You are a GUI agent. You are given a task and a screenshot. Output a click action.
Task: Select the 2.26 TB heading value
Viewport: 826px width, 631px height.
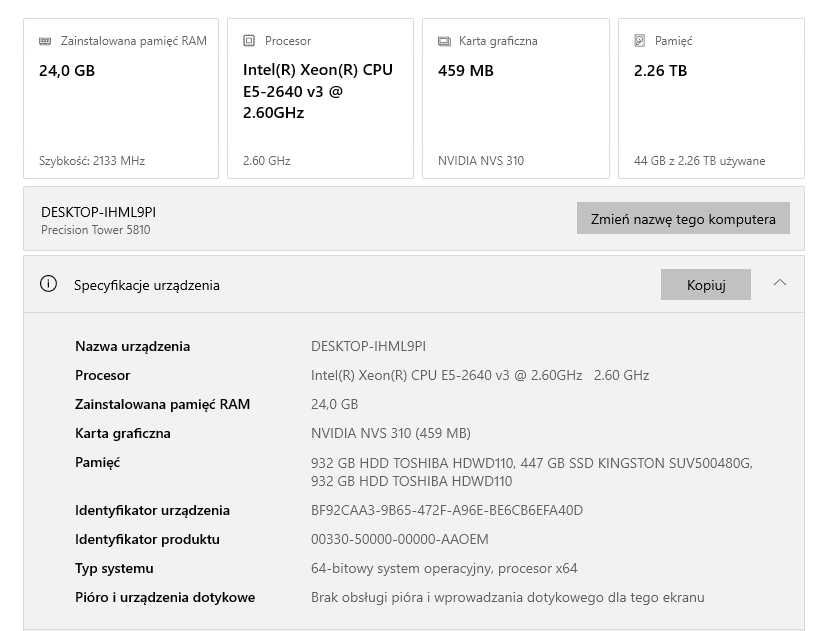[x=661, y=71]
